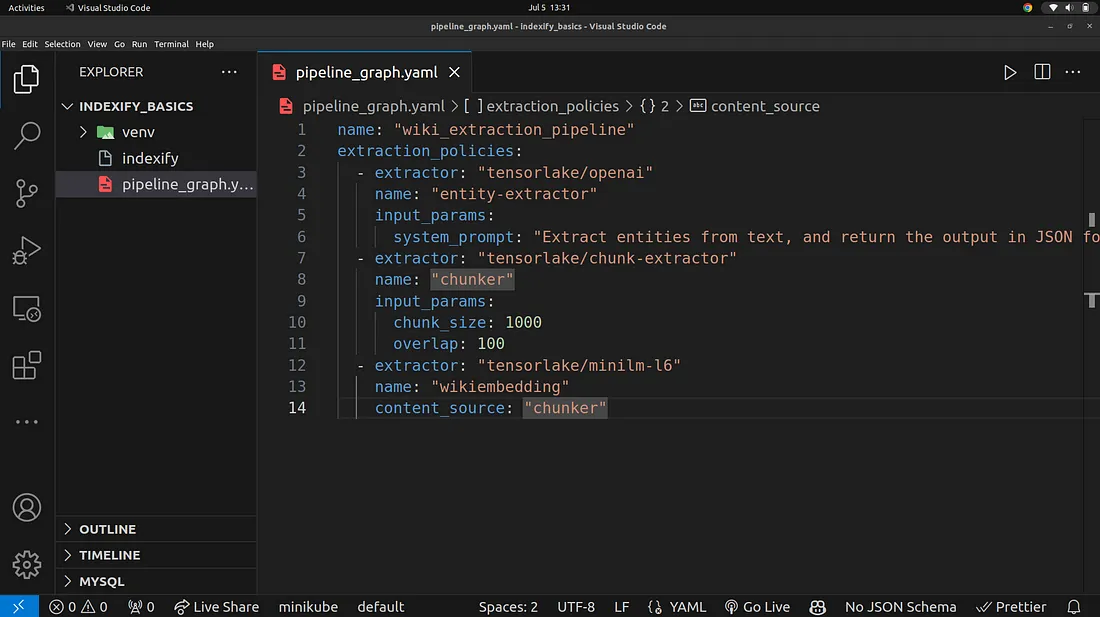Click the Copilot status icon
The height and width of the screenshot is (617, 1100).
point(817,606)
